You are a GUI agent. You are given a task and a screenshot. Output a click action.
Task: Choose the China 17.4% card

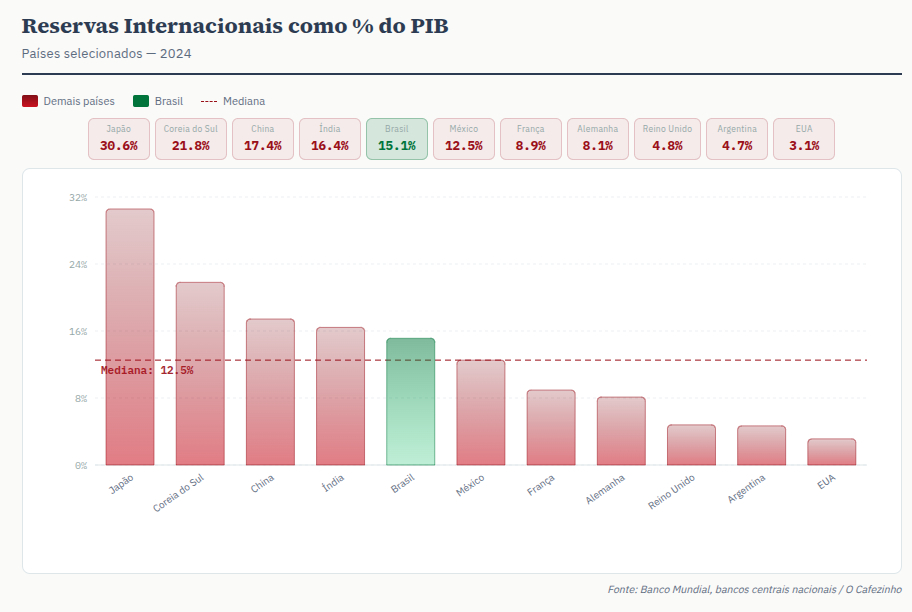[263, 139]
